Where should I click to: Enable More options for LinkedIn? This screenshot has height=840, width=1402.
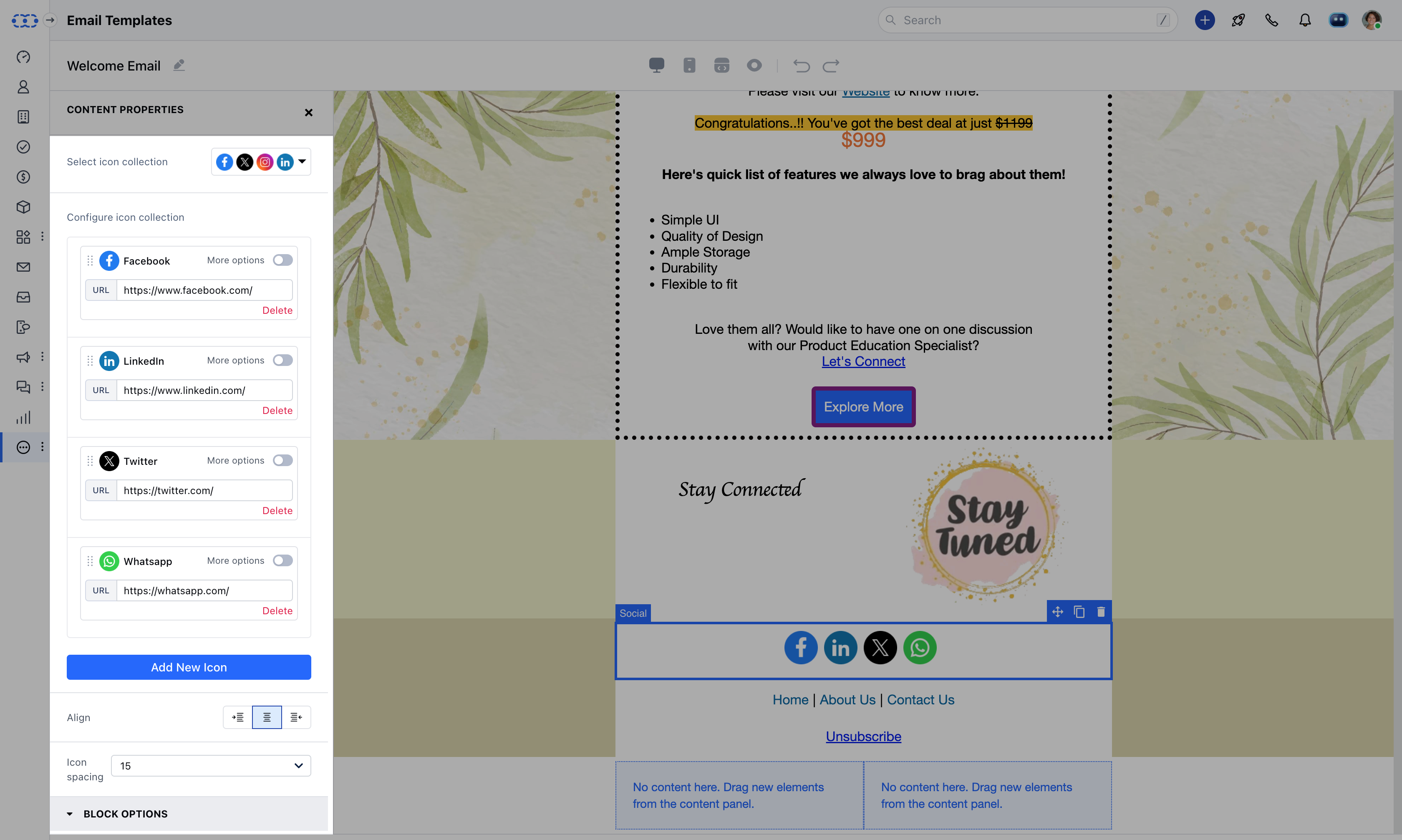click(282, 360)
